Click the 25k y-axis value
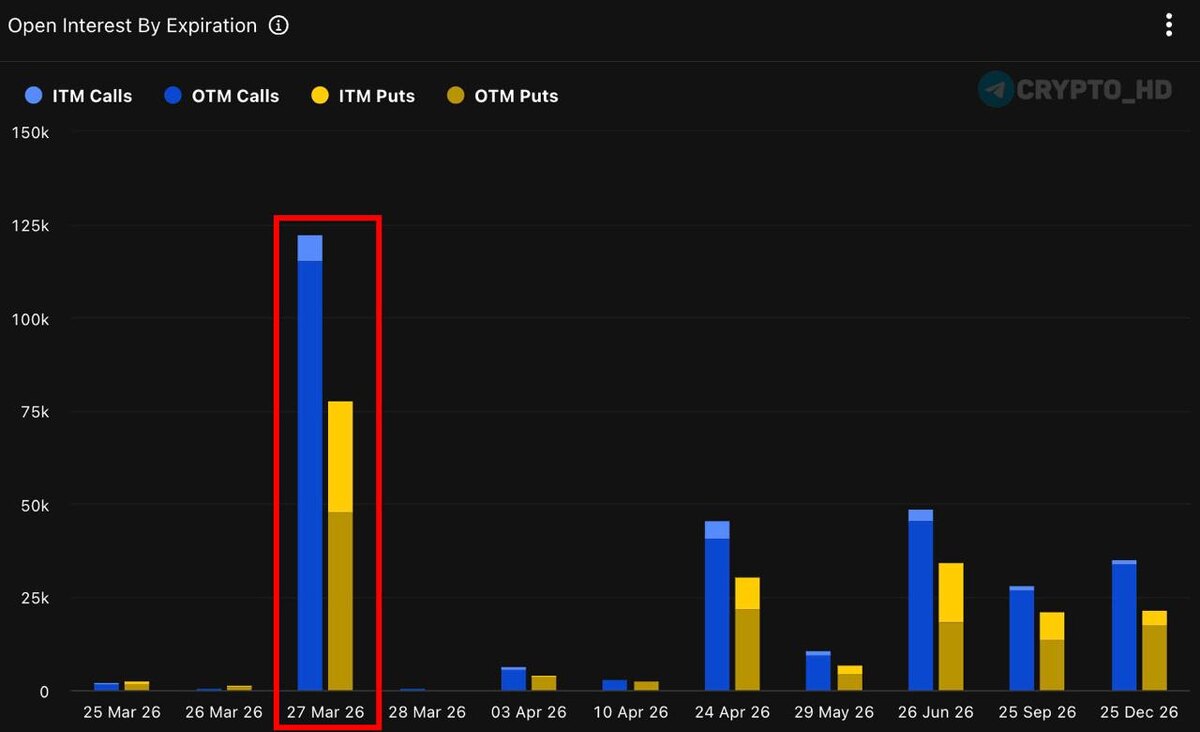The image size is (1200, 732). click(x=34, y=598)
